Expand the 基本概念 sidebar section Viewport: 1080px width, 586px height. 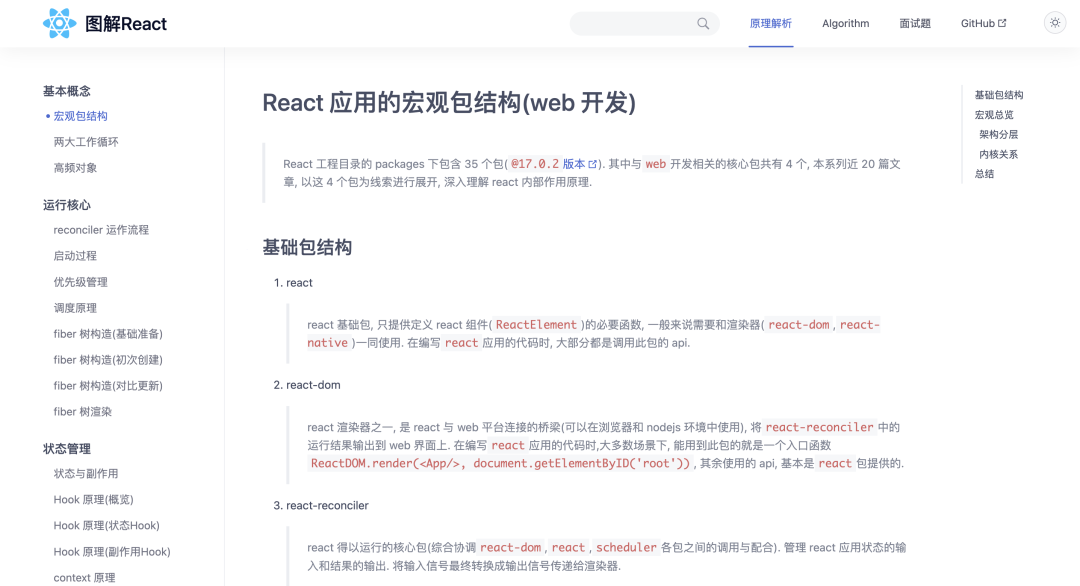click(x=65, y=91)
